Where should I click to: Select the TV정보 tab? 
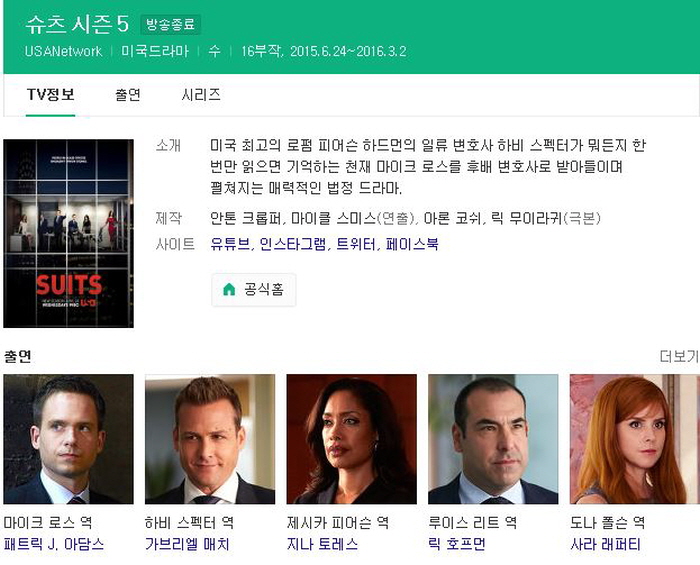point(50,95)
